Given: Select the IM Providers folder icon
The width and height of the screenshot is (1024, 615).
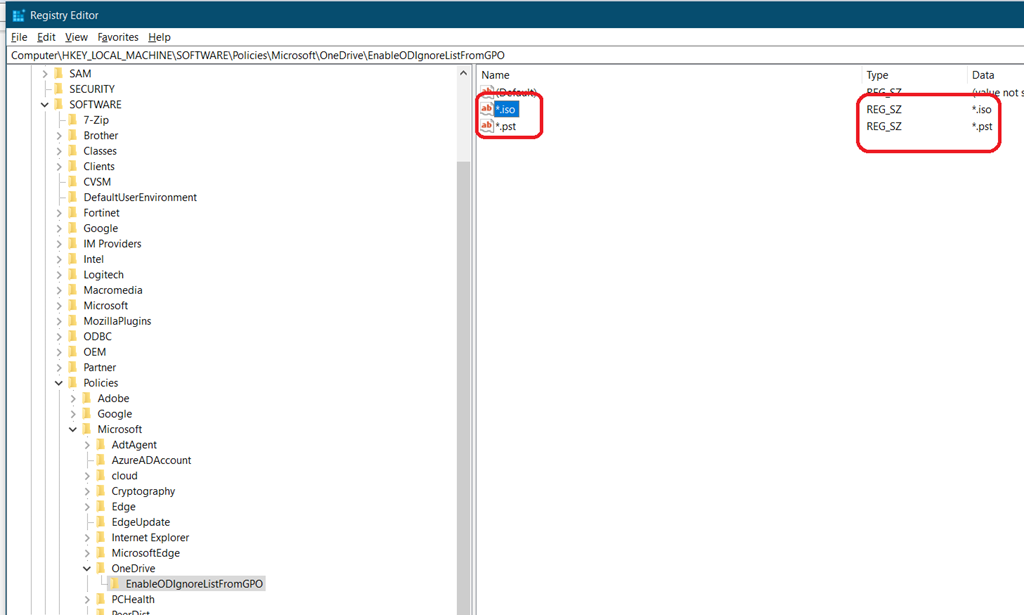Looking at the screenshot, I should pyautogui.click(x=73, y=244).
